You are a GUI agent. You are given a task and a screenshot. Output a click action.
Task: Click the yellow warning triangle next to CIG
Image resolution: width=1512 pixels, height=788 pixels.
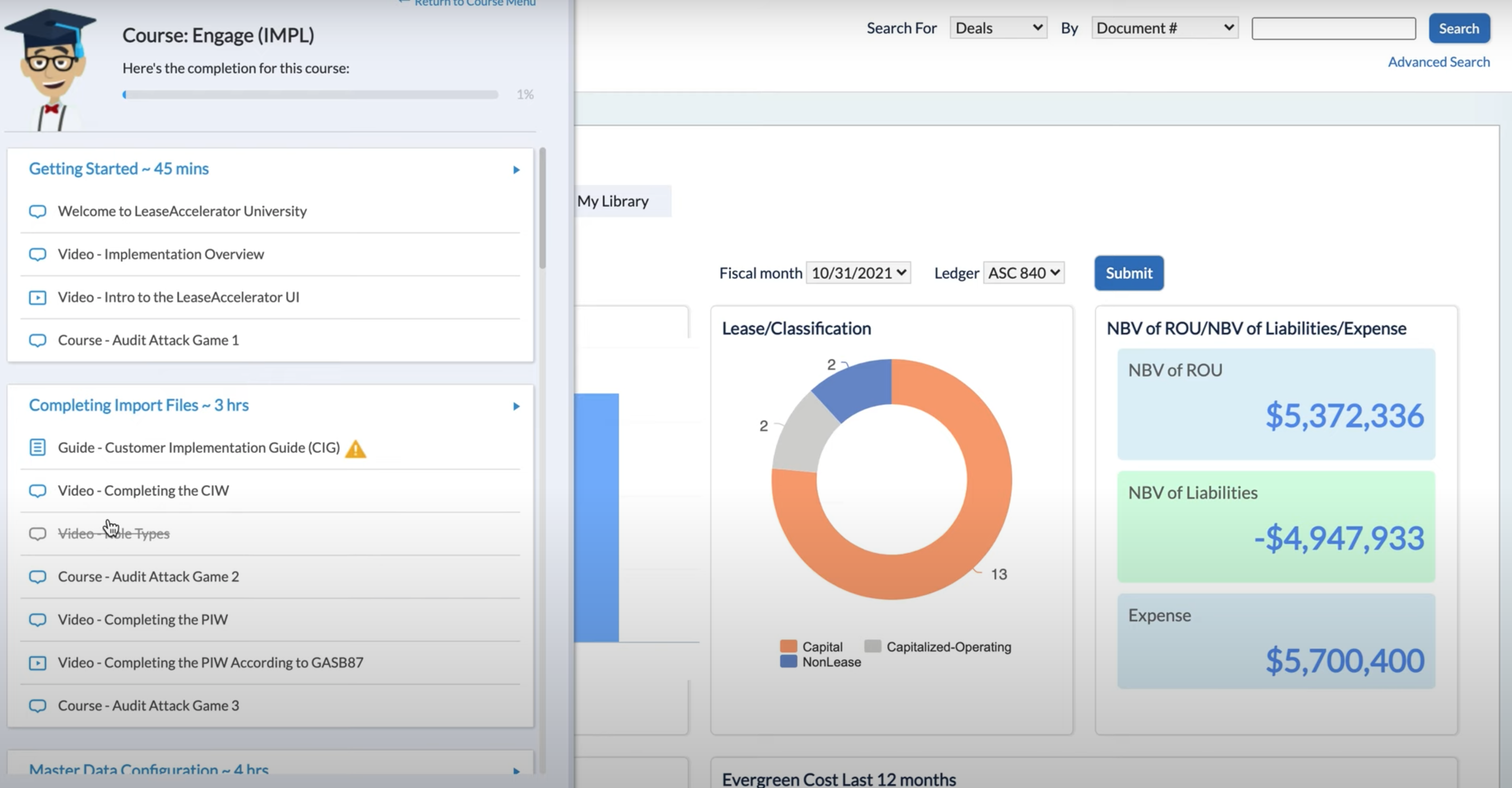point(356,449)
